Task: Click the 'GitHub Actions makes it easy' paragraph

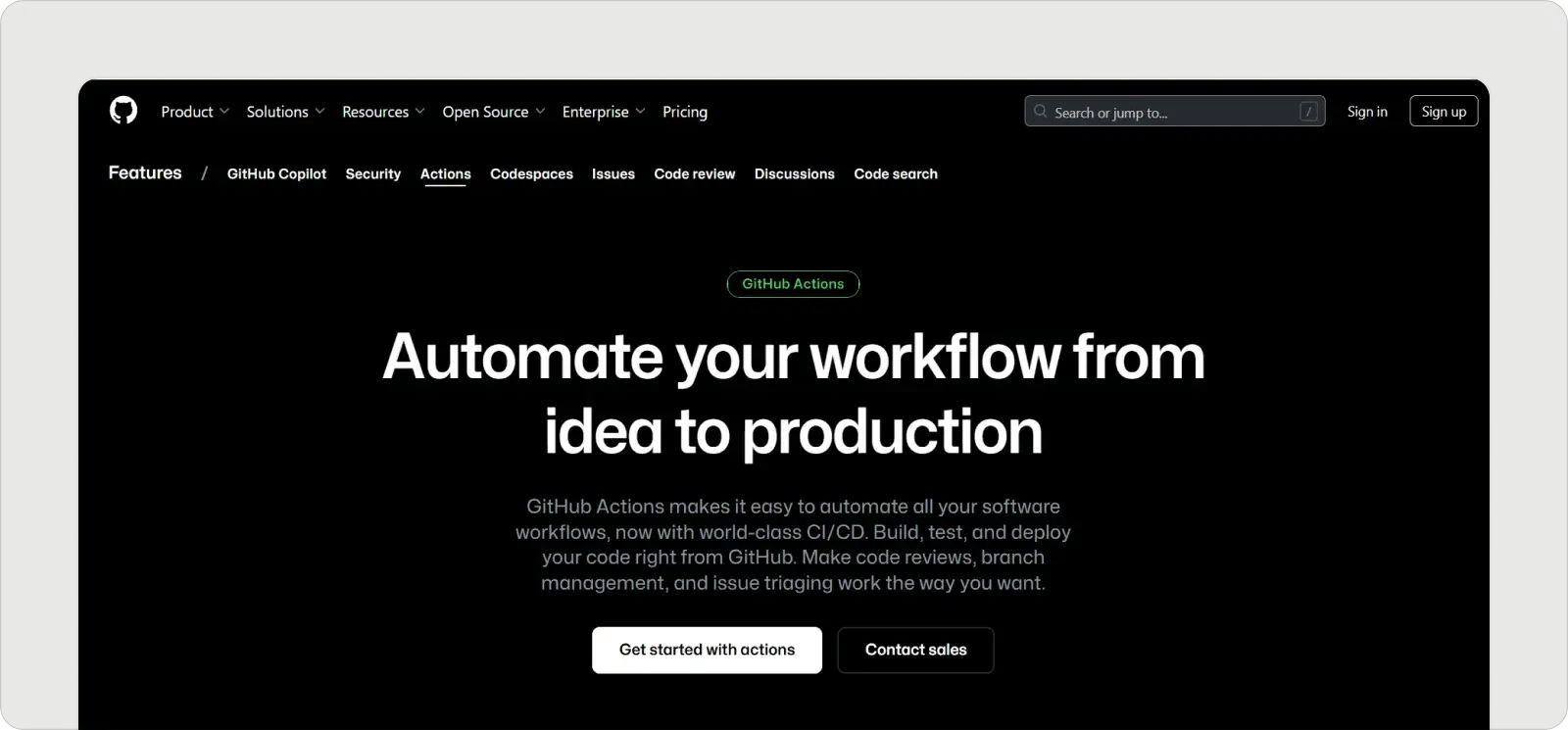Action: 794,545
